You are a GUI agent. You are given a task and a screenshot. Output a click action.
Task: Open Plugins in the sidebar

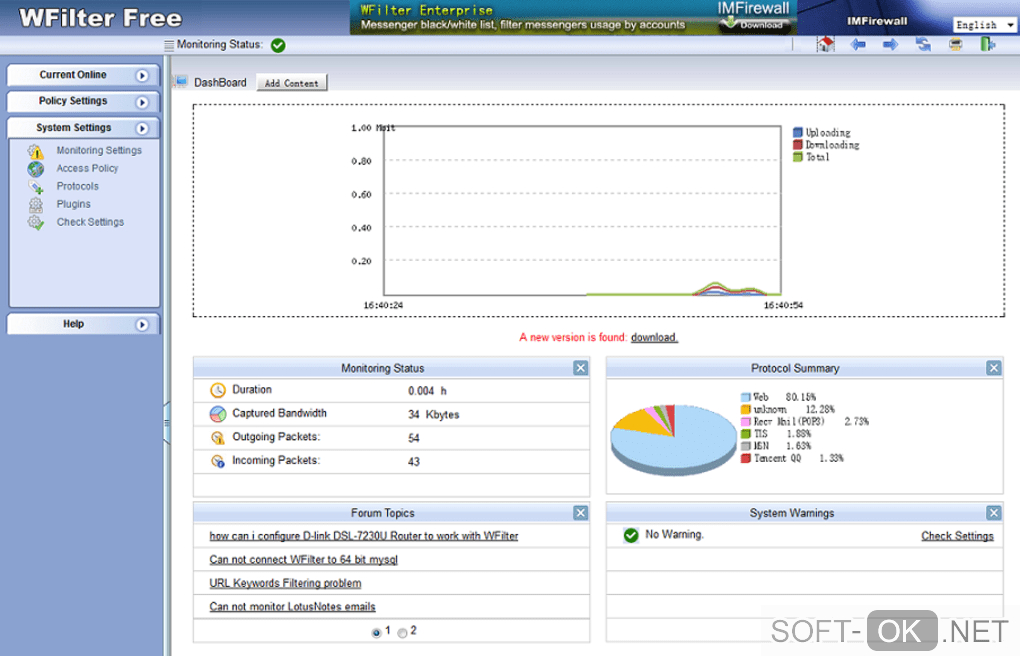[74, 204]
